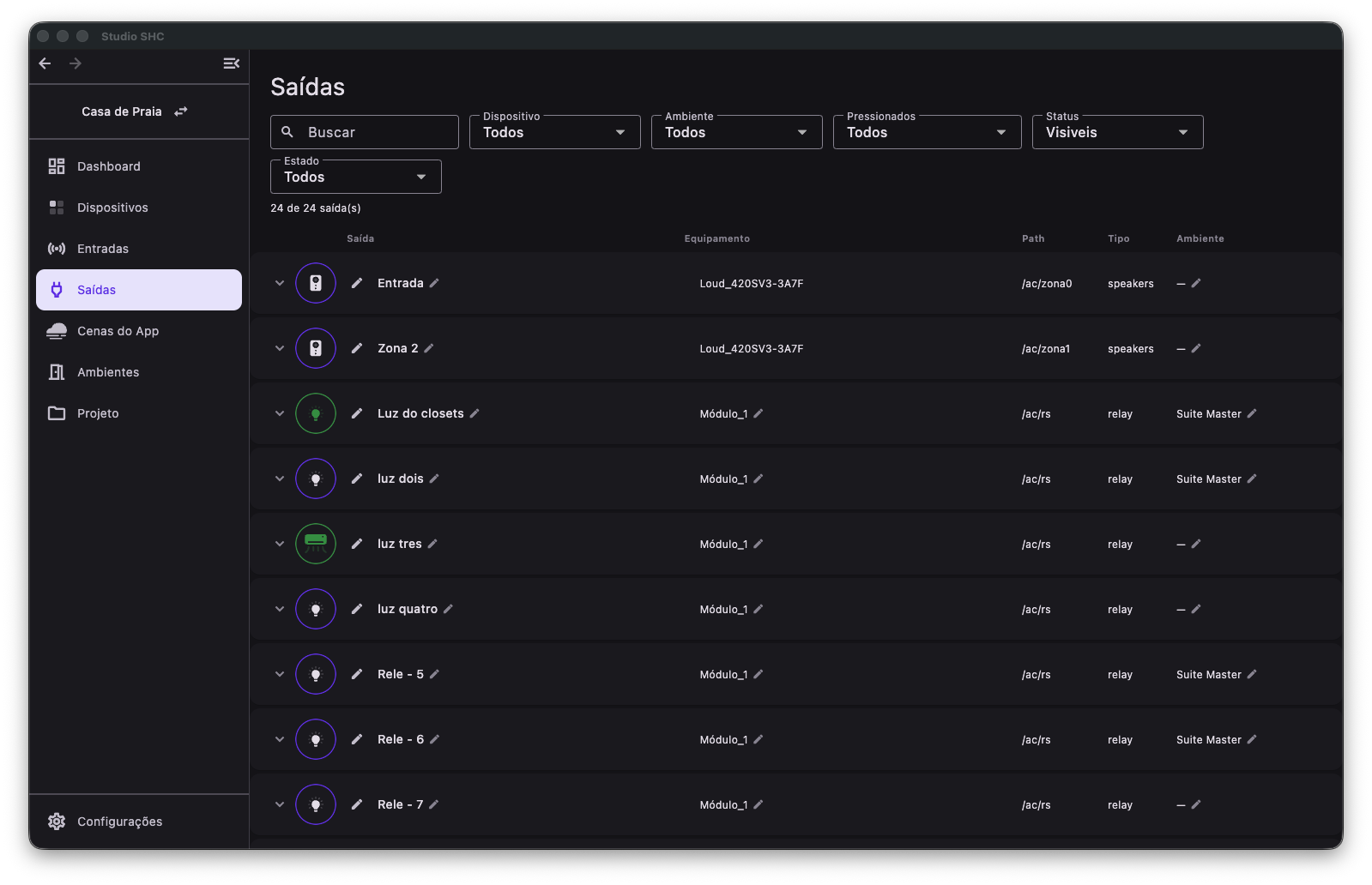1372x885 pixels.
Task: Open the Estado filter dropdown
Action: (356, 177)
